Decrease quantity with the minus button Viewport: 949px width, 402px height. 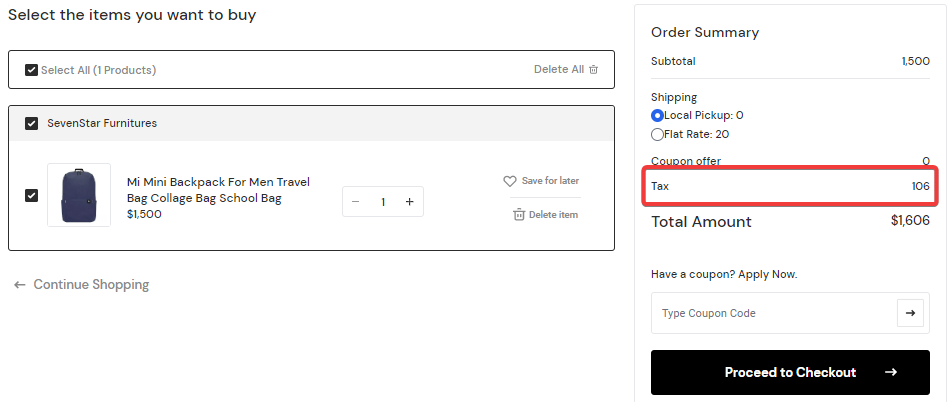[x=357, y=202]
